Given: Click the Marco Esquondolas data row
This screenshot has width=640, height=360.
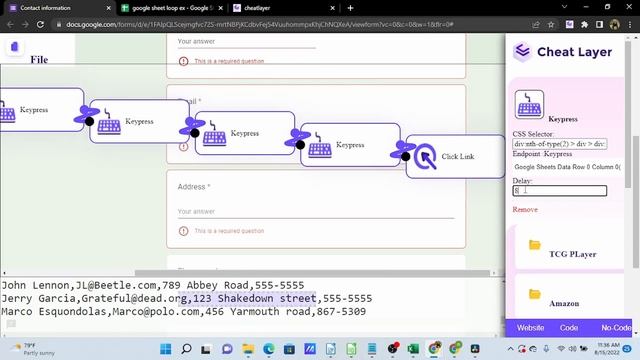Looking at the screenshot, I should [184, 311].
